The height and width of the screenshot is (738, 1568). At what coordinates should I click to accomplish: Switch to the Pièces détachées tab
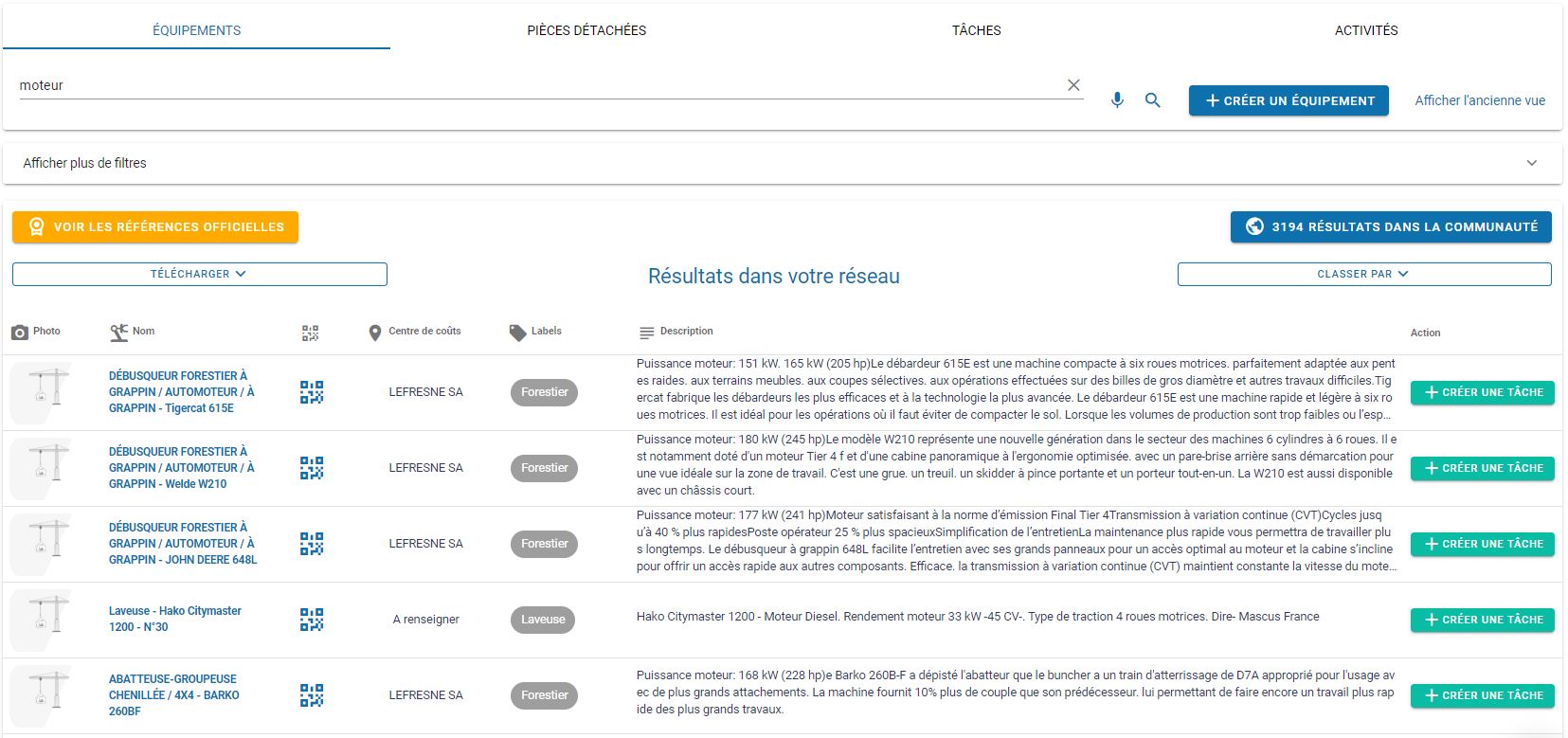(x=586, y=30)
